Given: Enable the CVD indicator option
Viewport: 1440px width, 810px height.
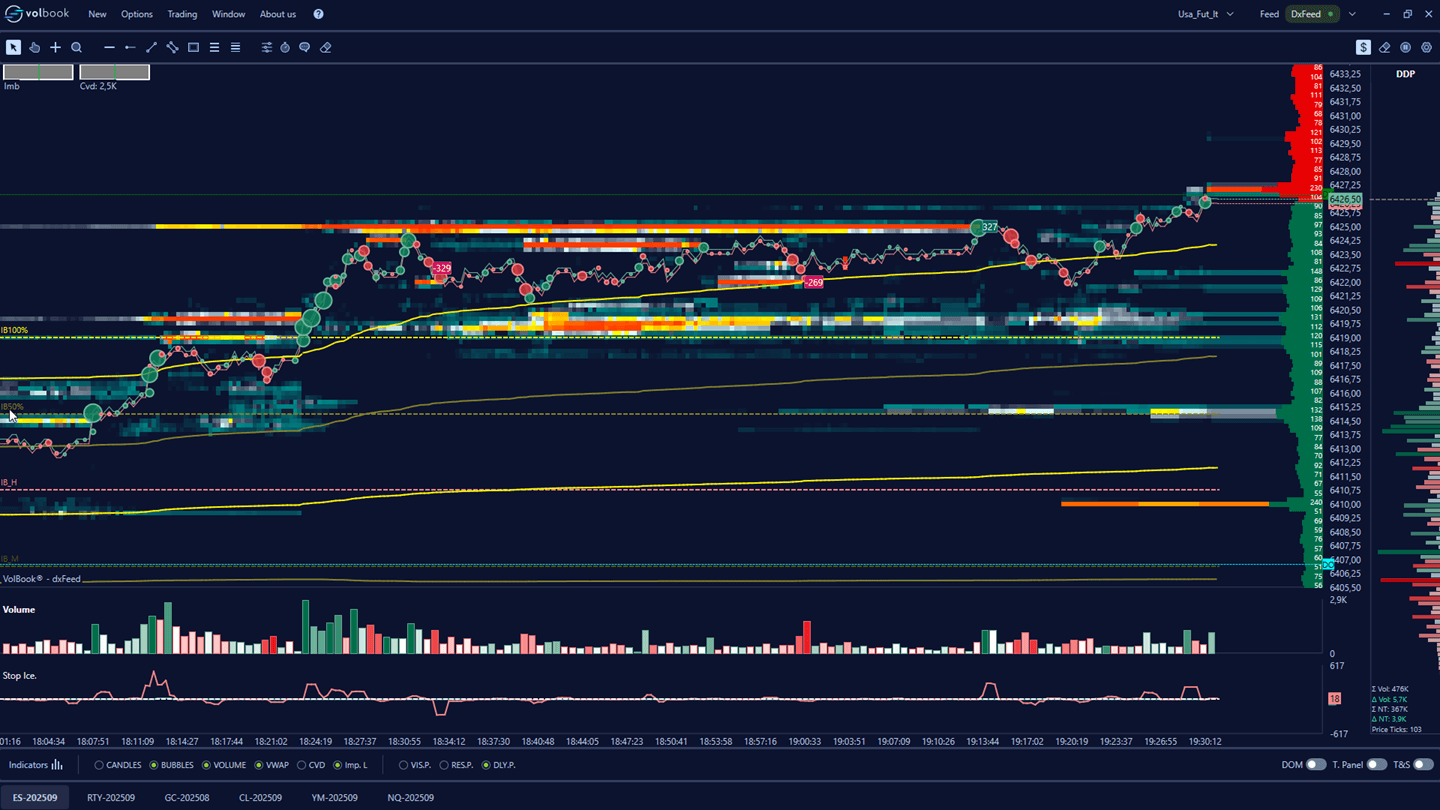Looking at the screenshot, I should pos(300,765).
